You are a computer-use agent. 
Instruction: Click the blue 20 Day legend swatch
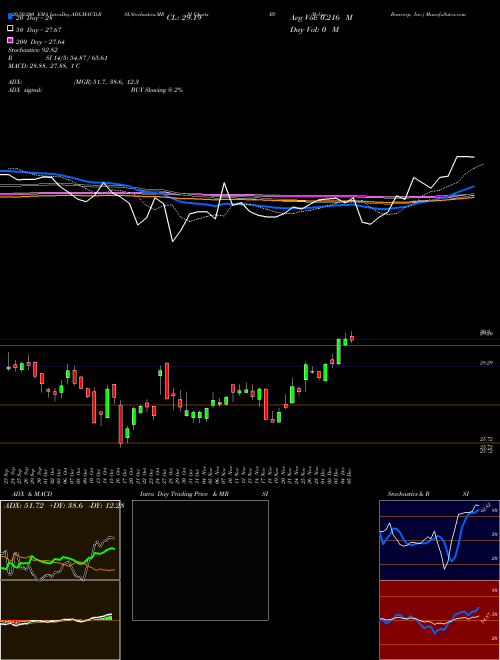click(x=10, y=17)
